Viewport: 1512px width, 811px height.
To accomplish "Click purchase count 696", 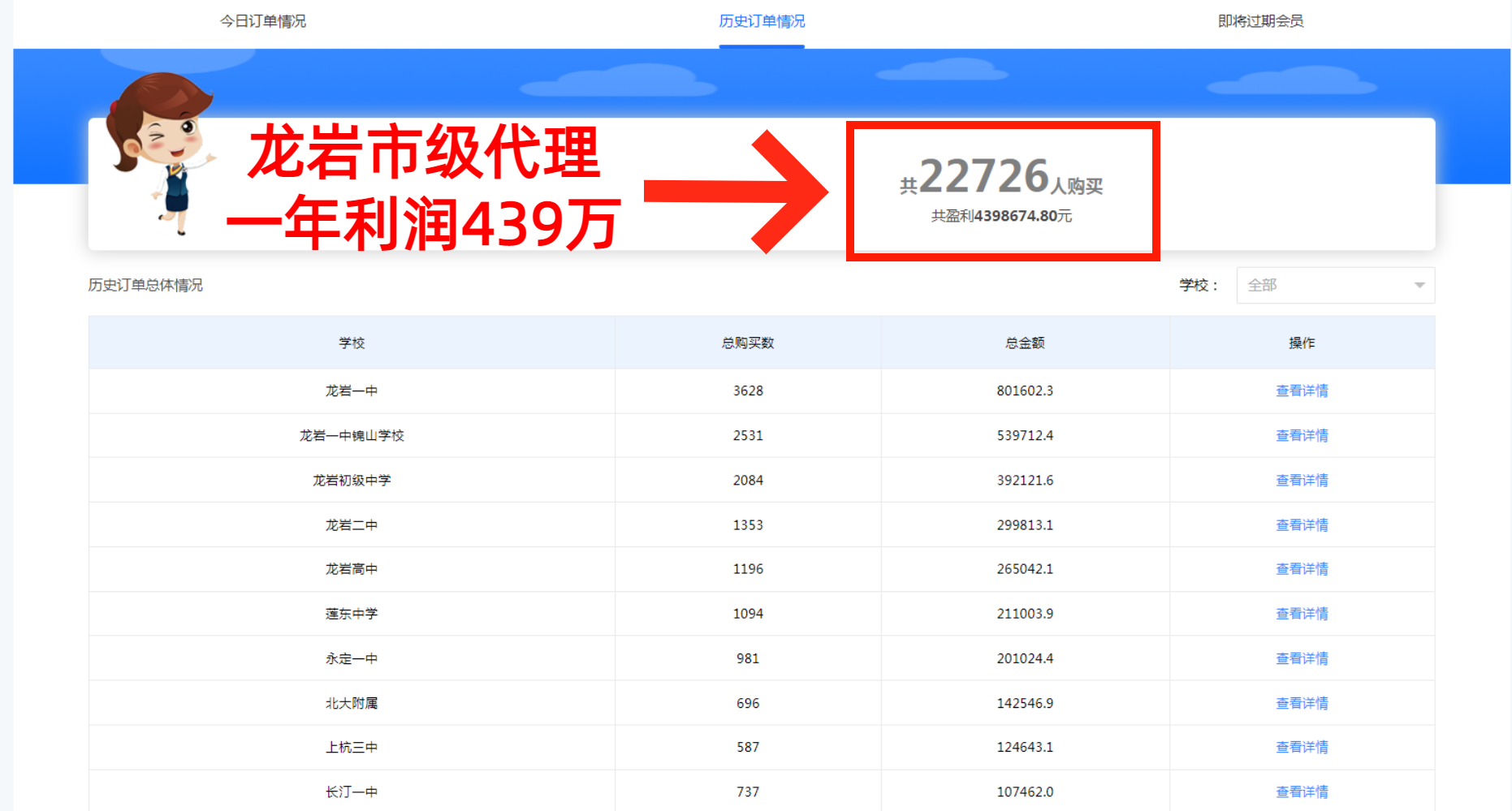I will 748,702.
